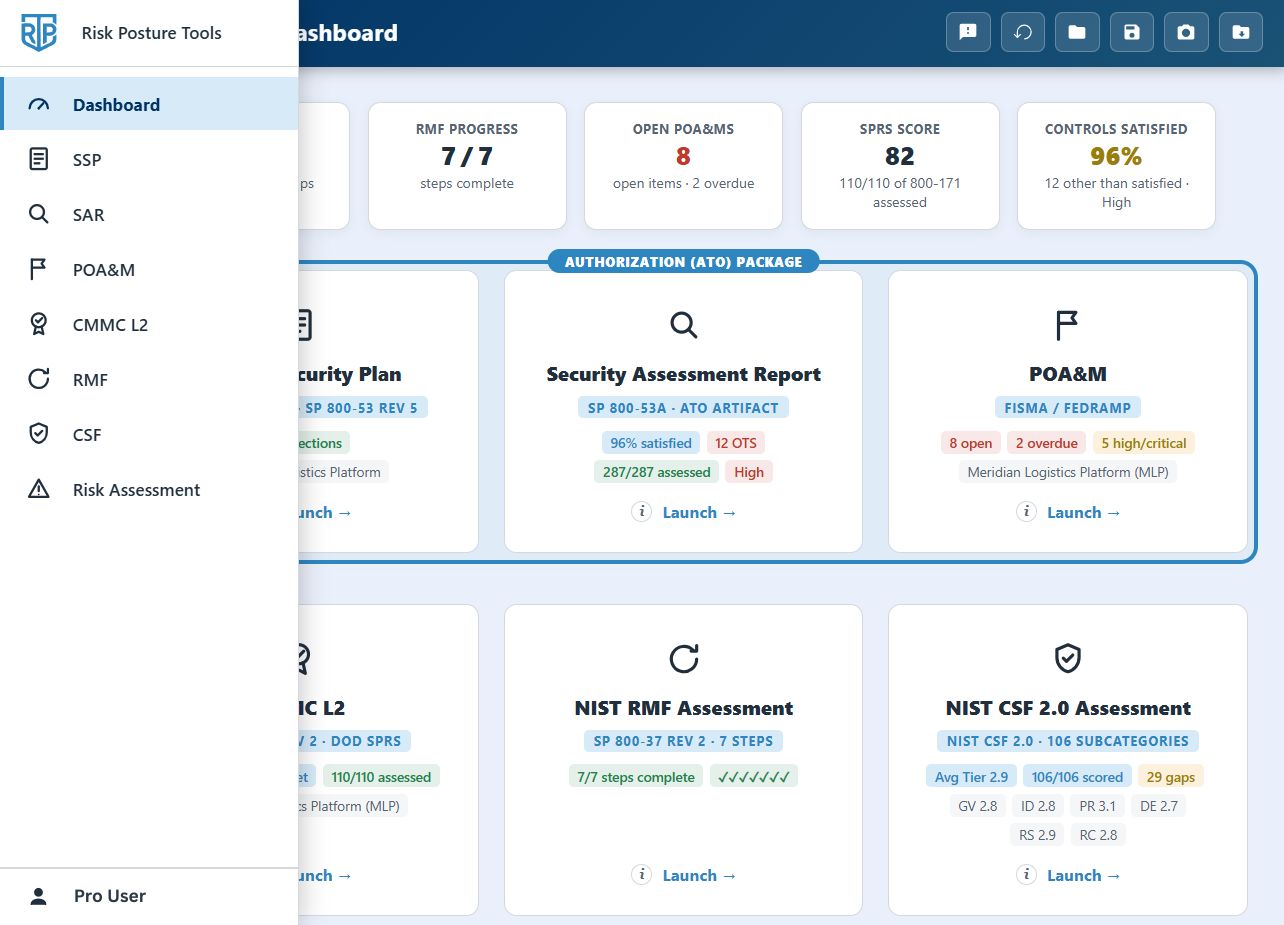Launch the Security Assessment Report
This screenshot has width=1284, height=925.
point(700,512)
